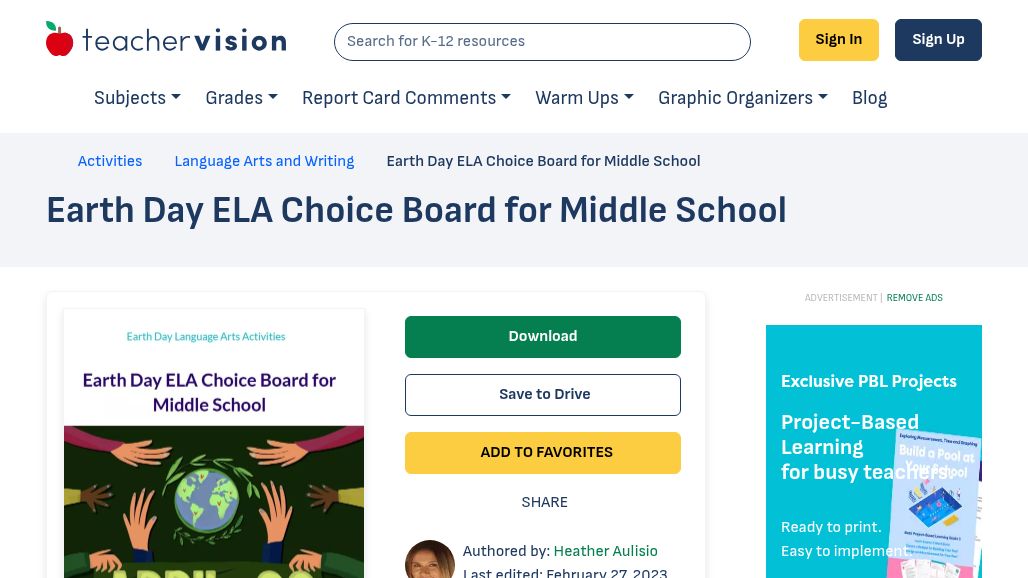
Task: Open the author's profile photo
Action: 429,560
